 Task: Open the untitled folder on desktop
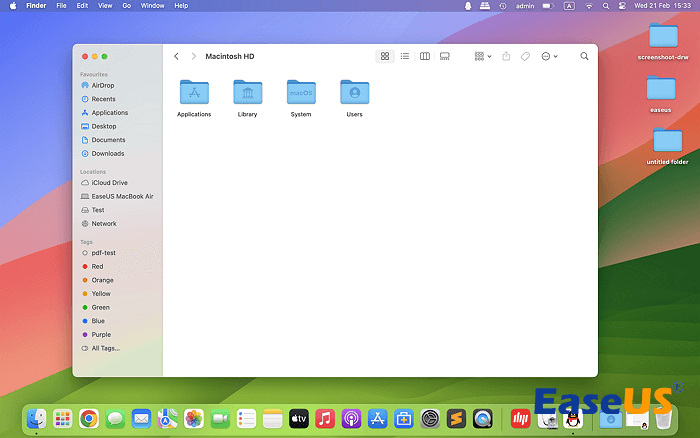[x=667, y=141]
